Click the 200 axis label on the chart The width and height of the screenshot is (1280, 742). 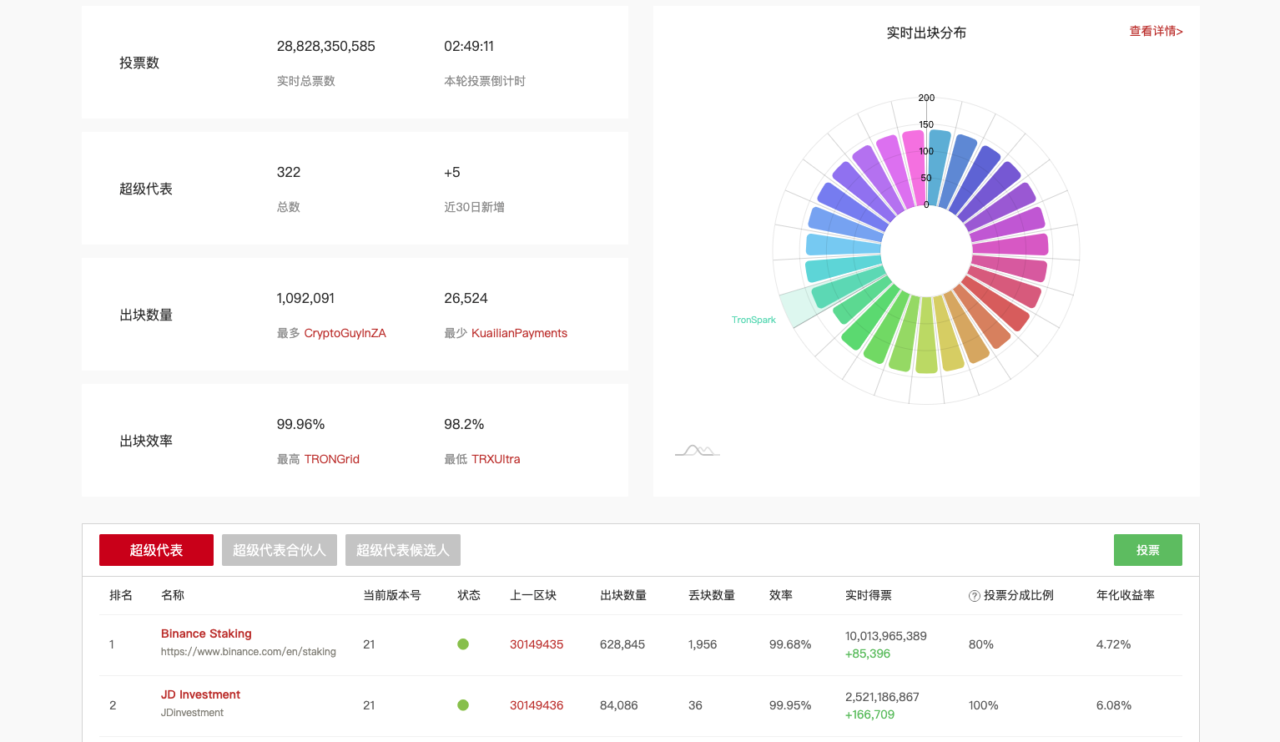[926, 98]
